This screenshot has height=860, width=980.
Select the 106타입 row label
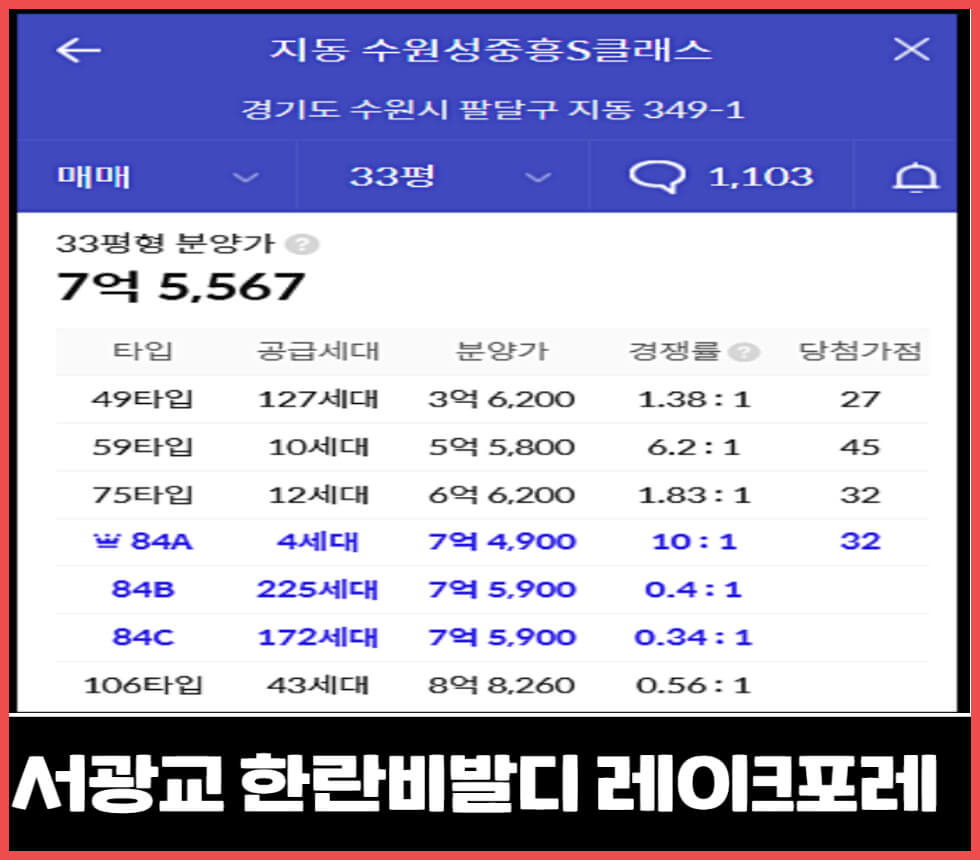[143, 686]
